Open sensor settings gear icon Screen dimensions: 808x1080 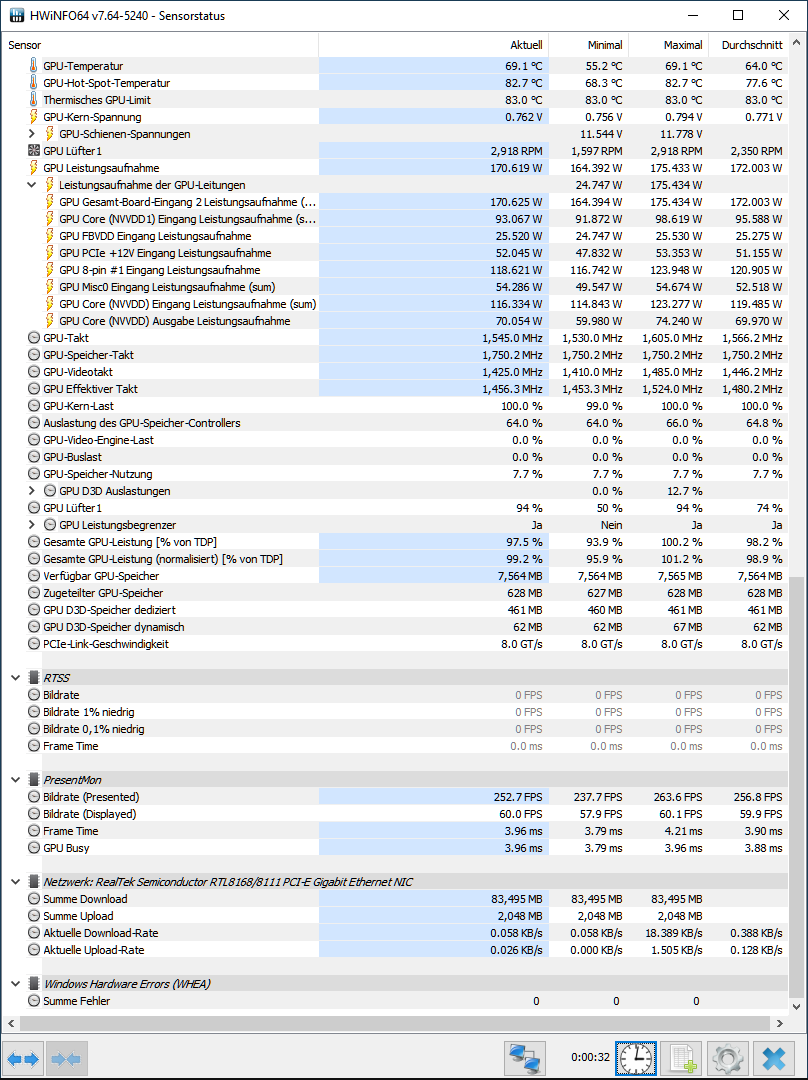click(x=727, y=1058)
